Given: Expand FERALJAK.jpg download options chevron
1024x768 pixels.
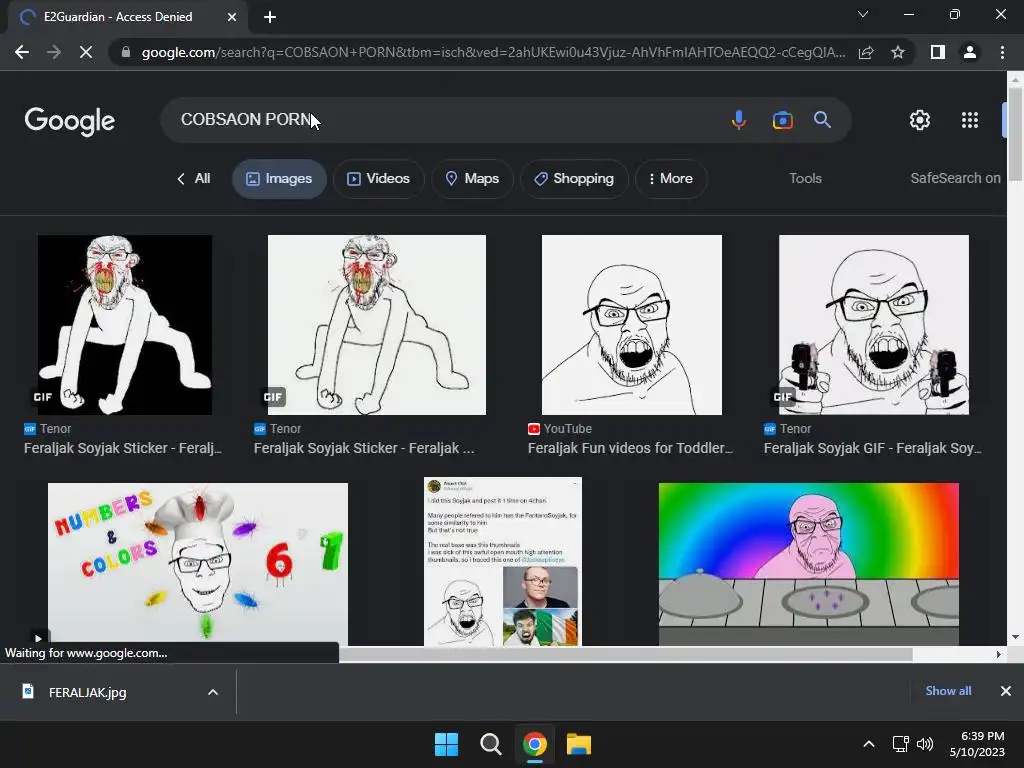Looking at the screenshot, I should pyautogui.click(x=212, y=692).
